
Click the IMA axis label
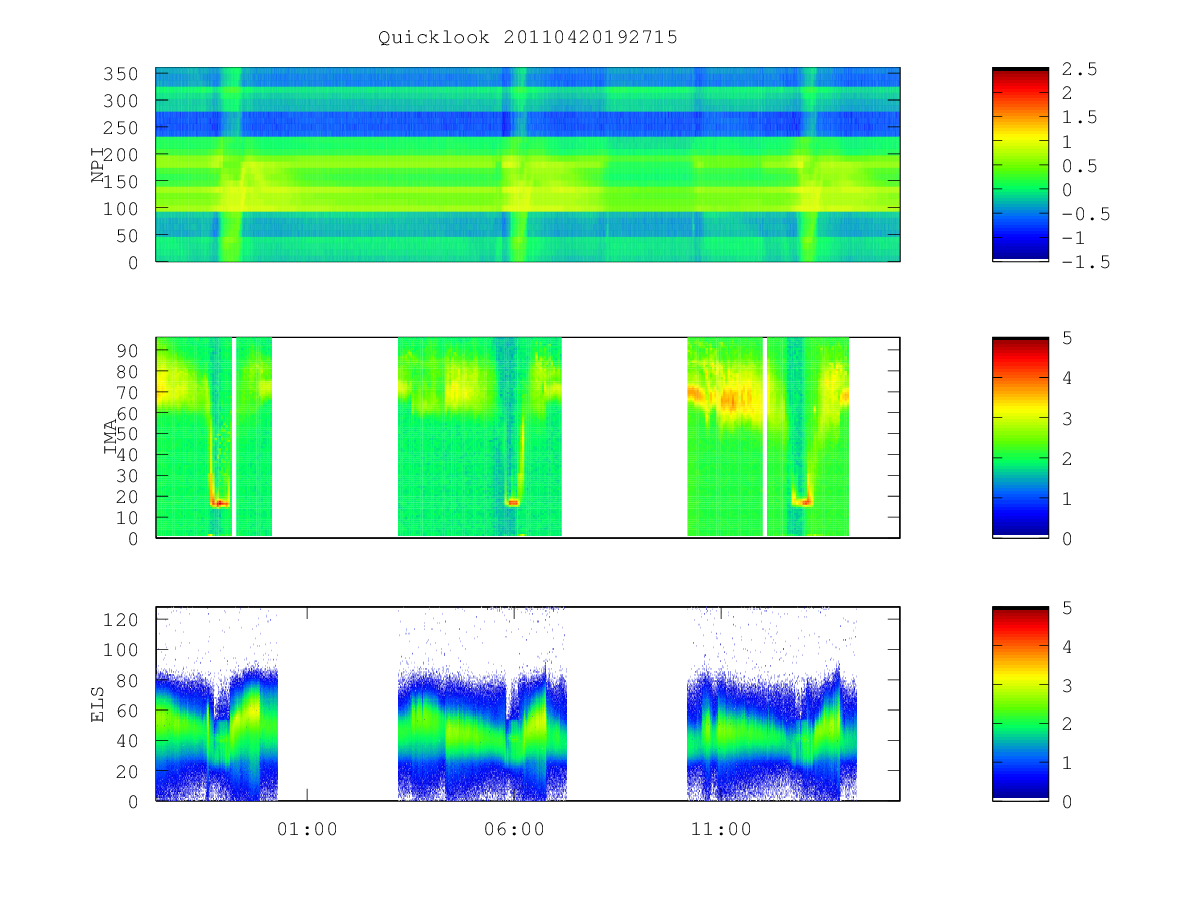click(111, 437)
